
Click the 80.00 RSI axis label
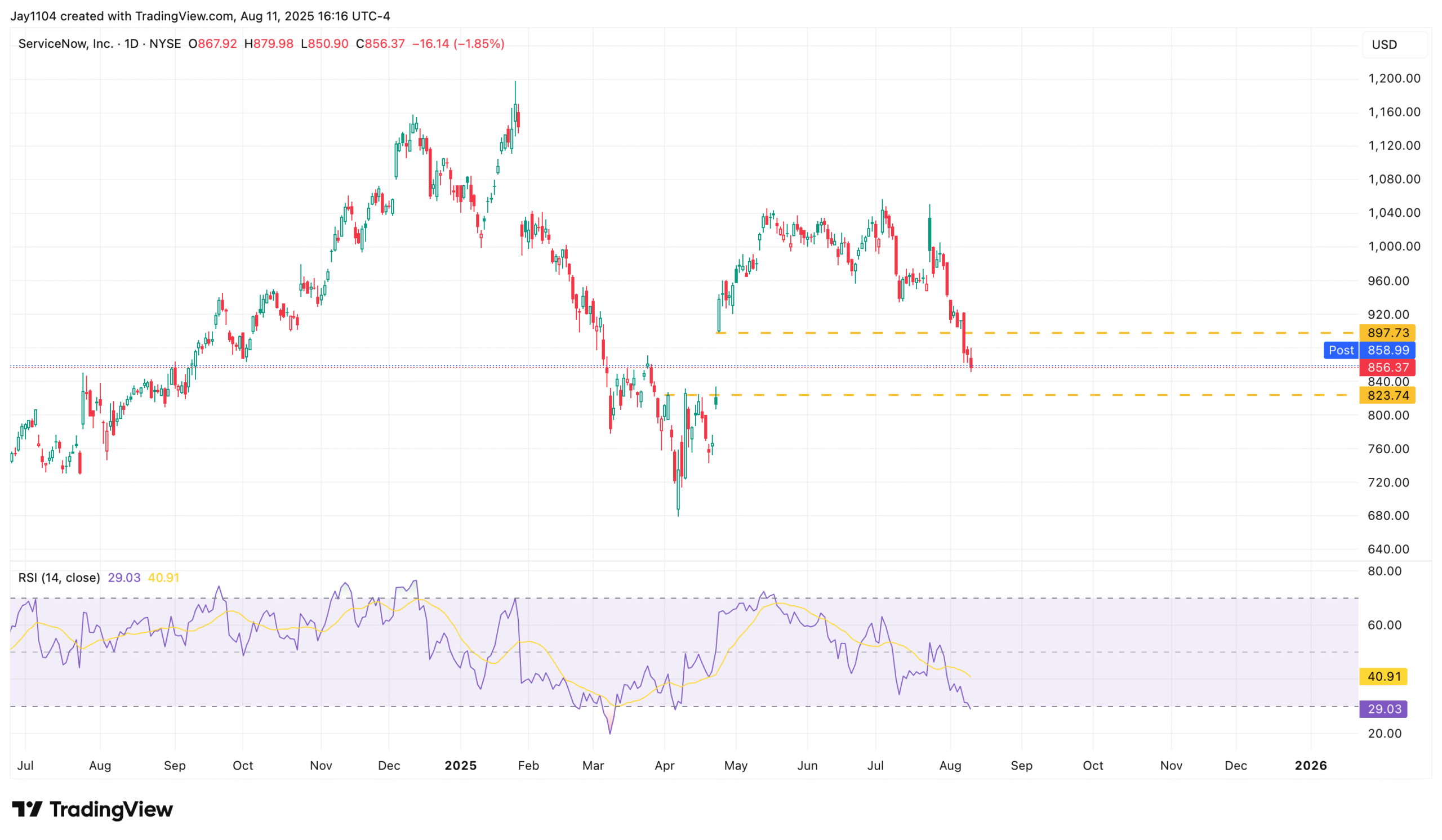[1384, 572]
